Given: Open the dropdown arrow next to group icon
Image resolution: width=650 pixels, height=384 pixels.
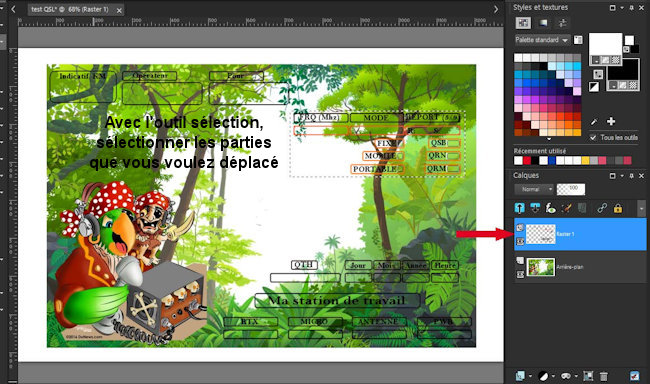Looking at the screenshot, I should [576, 377].
